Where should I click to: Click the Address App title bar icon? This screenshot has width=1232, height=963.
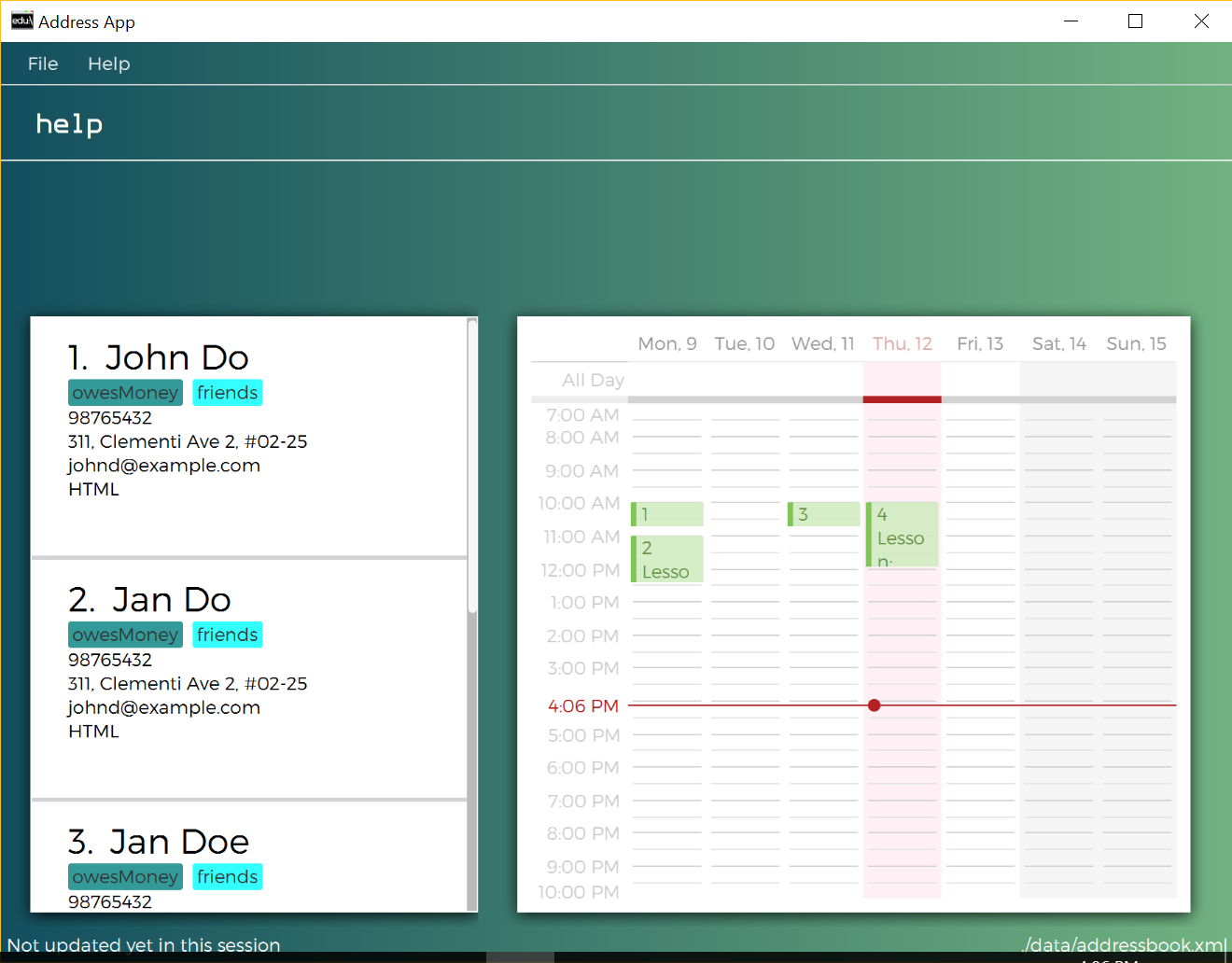pyautogui.click(x=22, y=21)
